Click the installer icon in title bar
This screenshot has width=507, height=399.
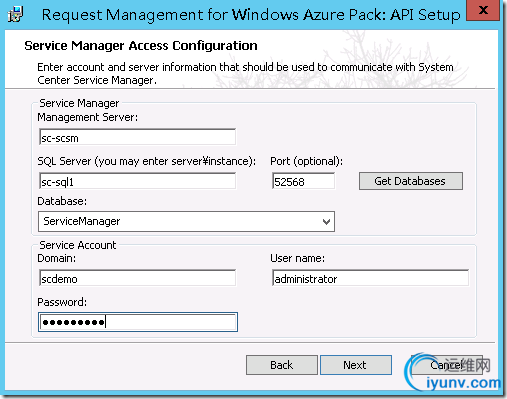pos(15,14)
